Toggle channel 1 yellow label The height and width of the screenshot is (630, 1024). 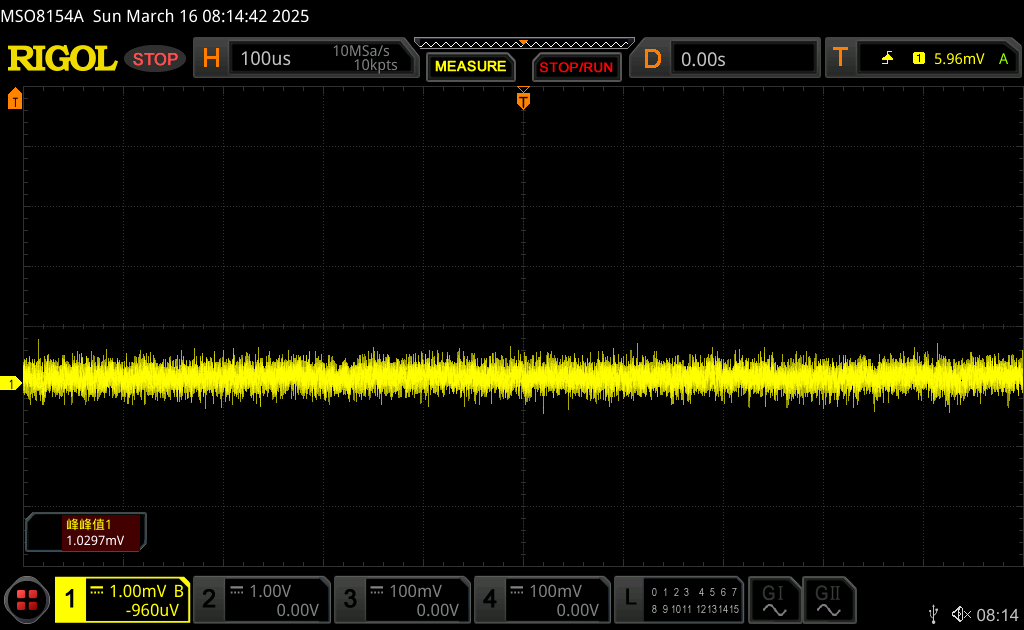coord(71,599)
